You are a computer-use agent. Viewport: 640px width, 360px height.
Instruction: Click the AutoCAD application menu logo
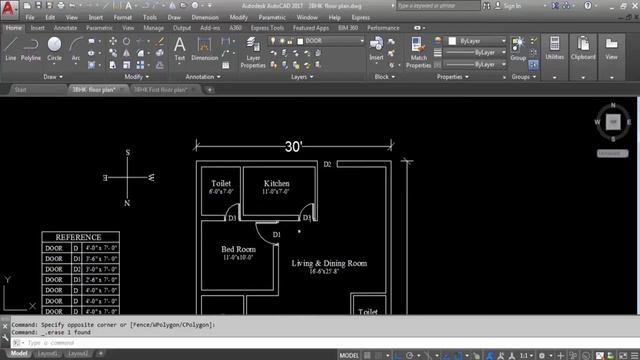(9, 10)
